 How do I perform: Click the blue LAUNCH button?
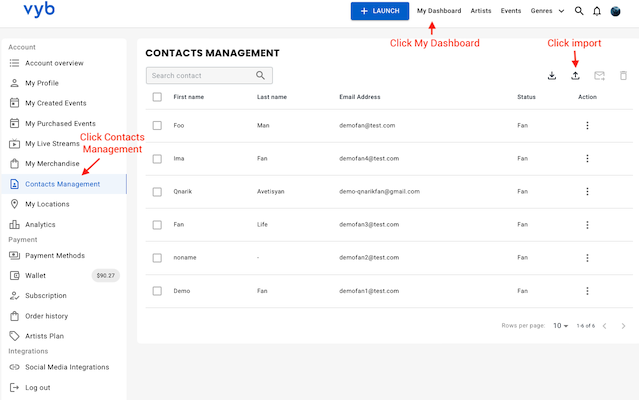point(380,11)
